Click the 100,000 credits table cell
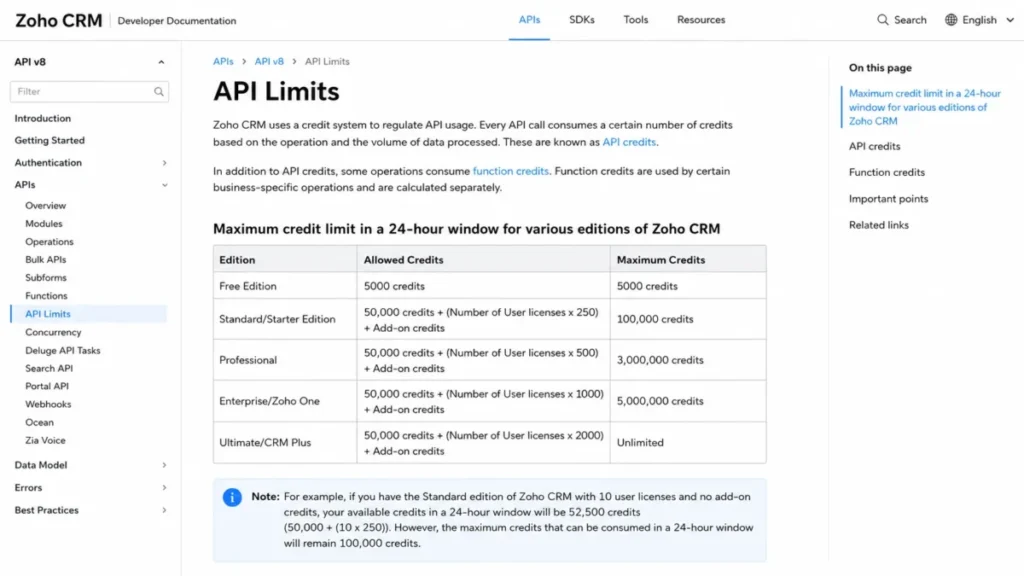 [x=688, y=319]
